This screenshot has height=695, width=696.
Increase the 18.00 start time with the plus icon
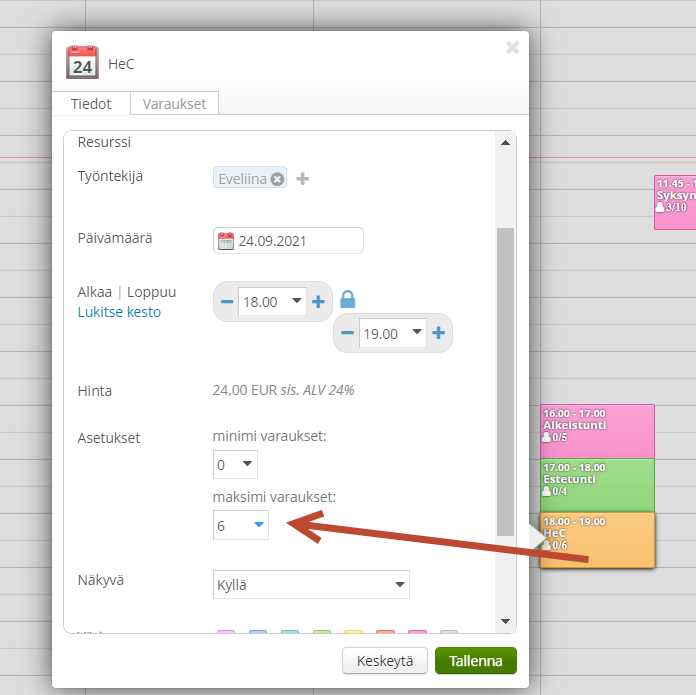point(318,302)
